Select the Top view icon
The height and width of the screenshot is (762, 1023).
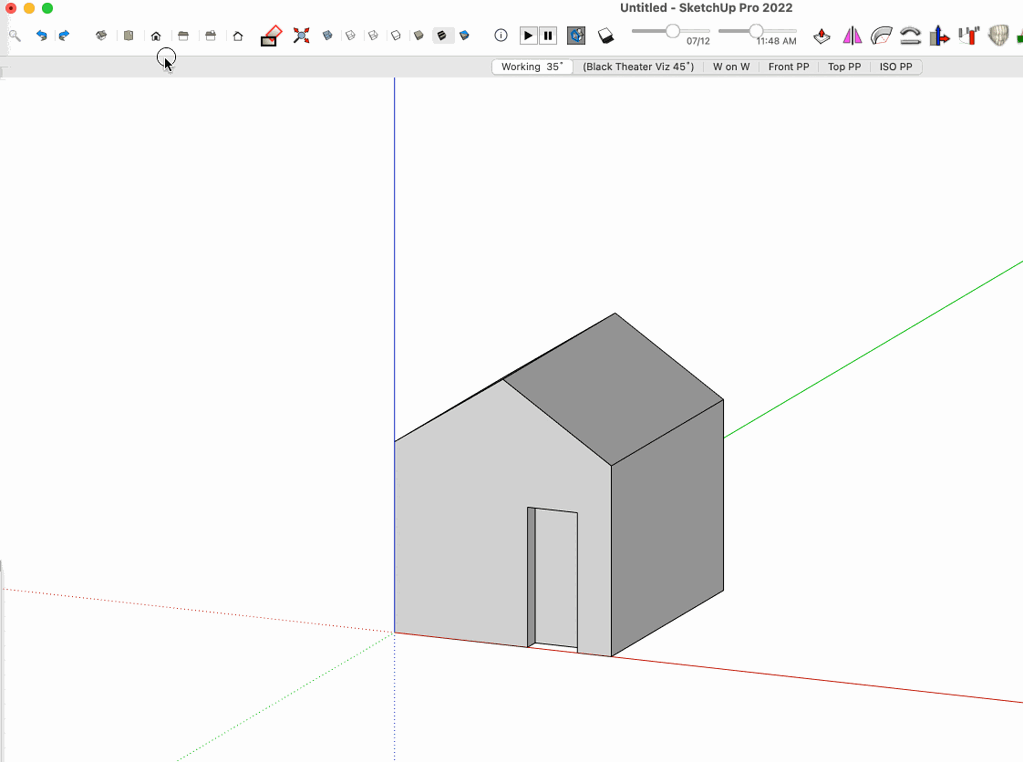[128, 36]
